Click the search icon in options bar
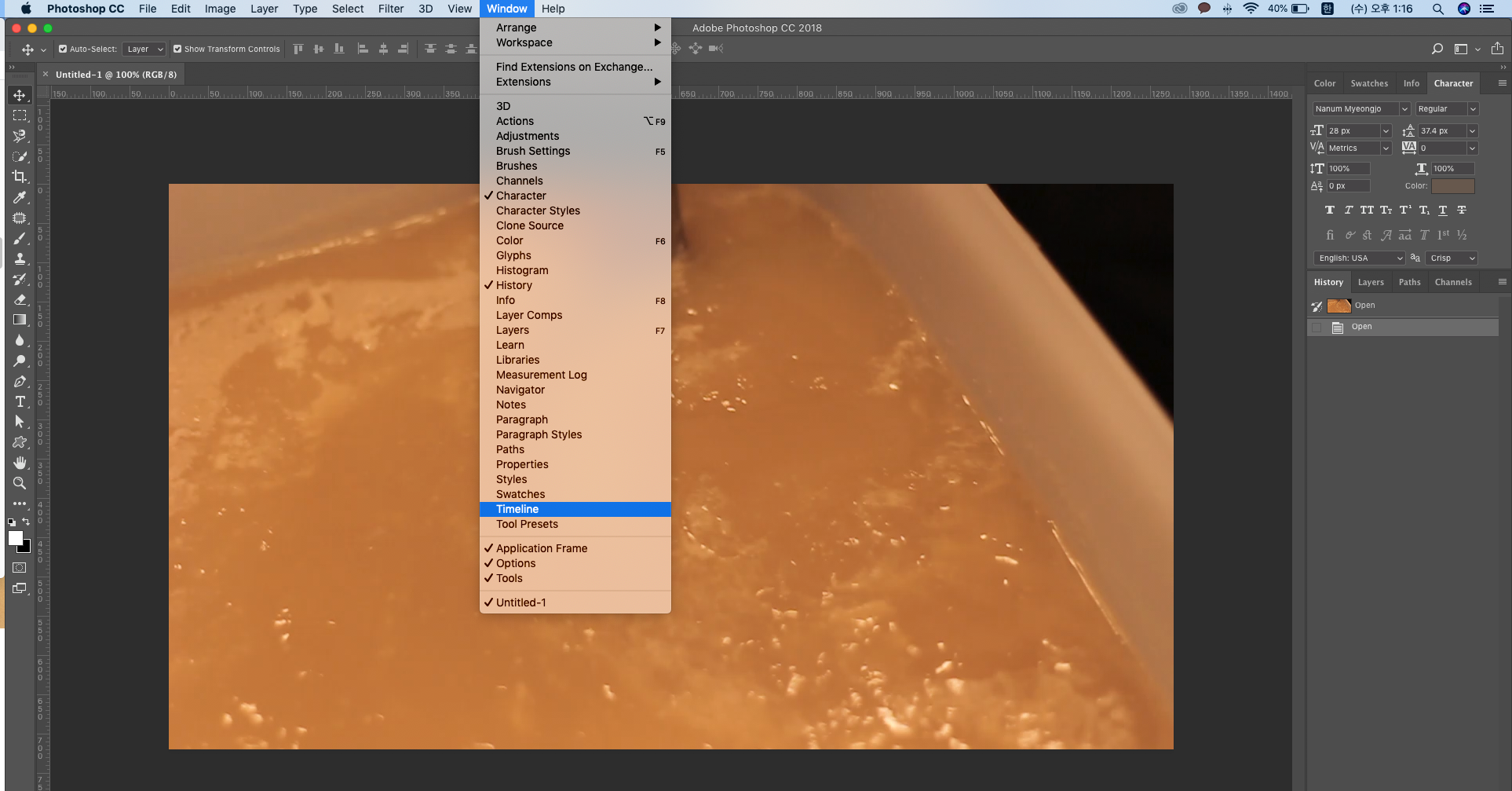 pos(1437,49)
